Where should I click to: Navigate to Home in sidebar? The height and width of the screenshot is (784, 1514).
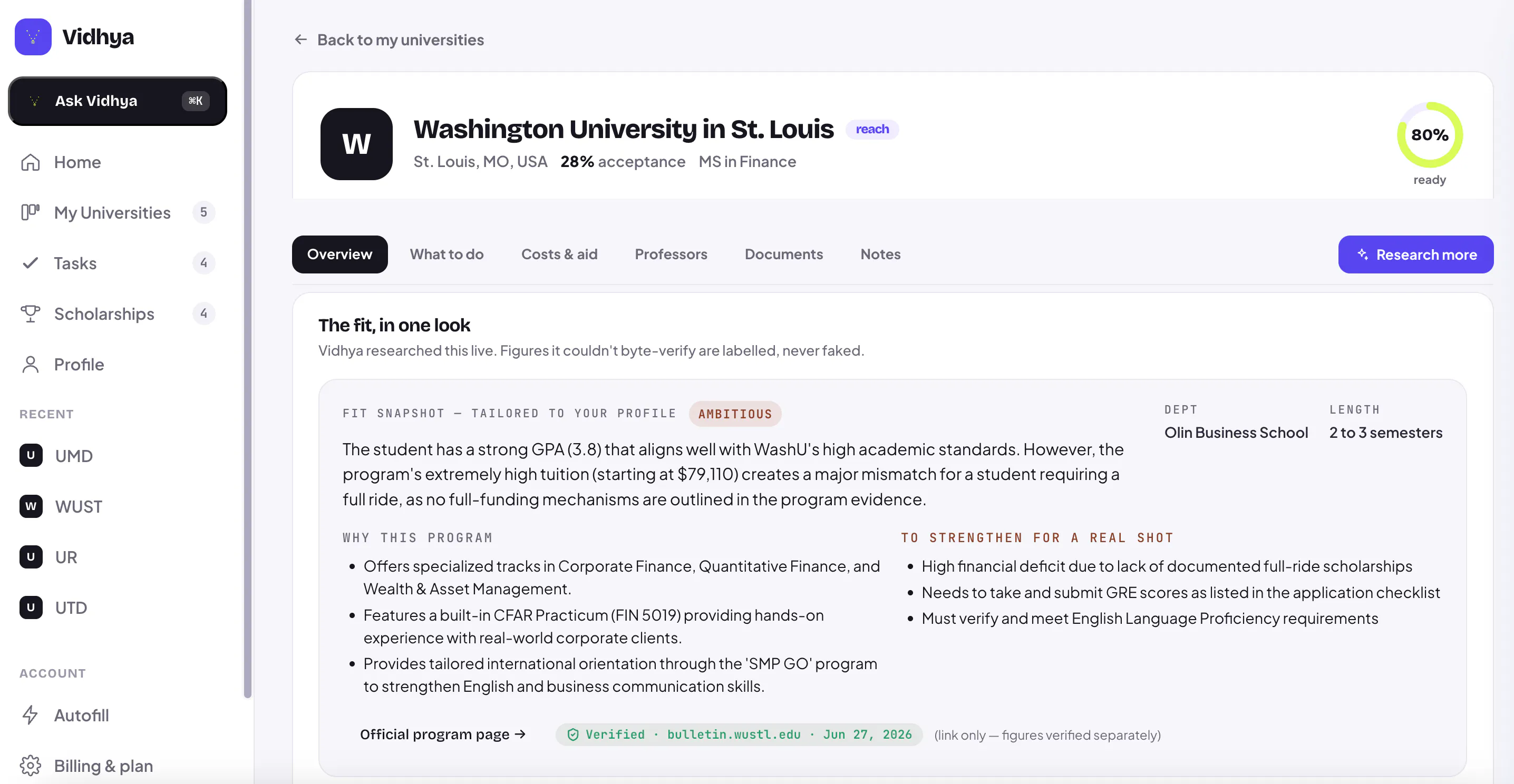[118, 162]
